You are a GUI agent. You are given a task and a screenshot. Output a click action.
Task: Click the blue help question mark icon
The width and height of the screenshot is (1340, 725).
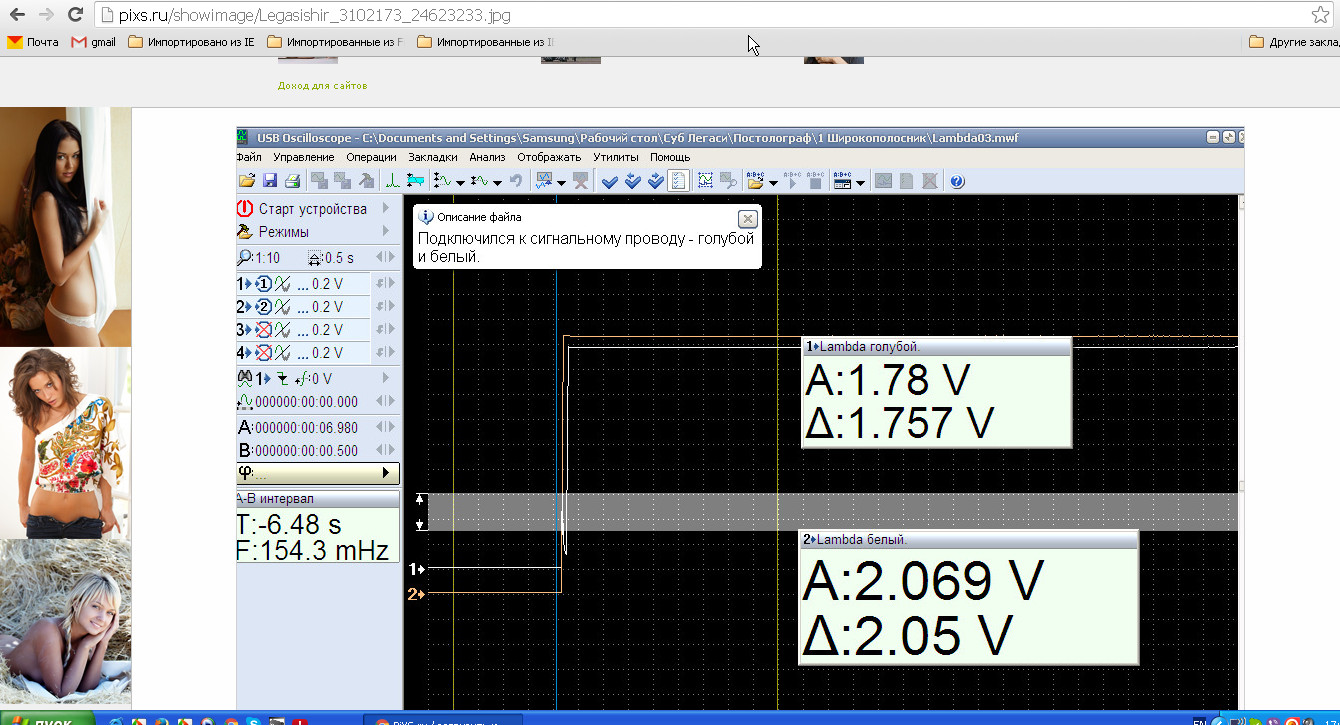pos(956,181)
